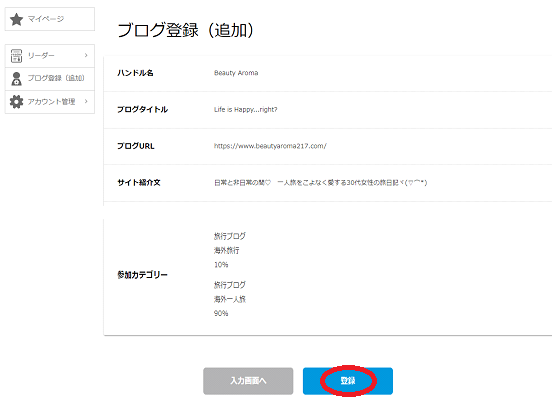Click the person icon for blog registration
The height and width of the screenshot is (410, 552).
coord(16,78)
